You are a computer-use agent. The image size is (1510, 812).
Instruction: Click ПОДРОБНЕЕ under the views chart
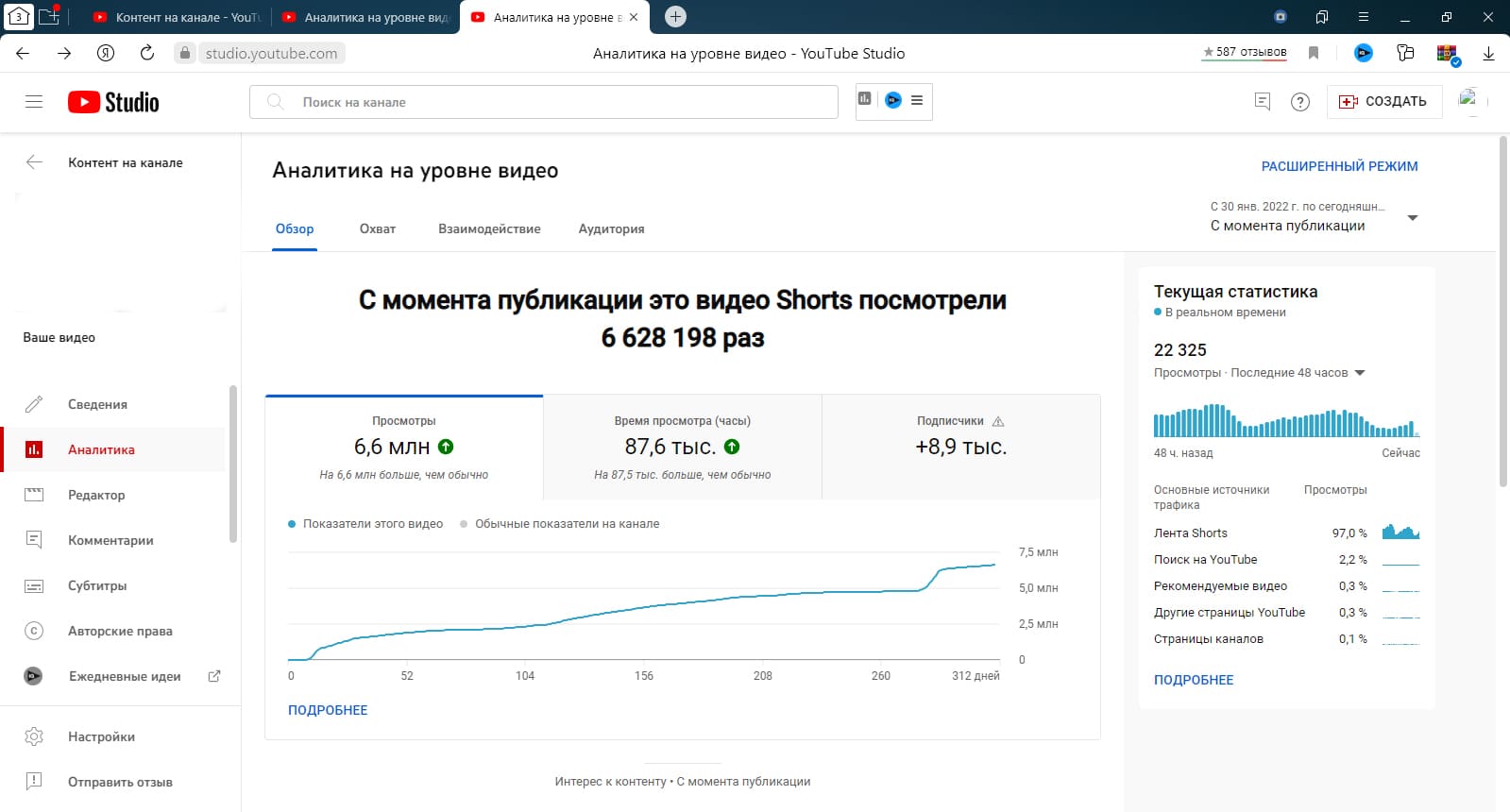[x=328, y=710]
